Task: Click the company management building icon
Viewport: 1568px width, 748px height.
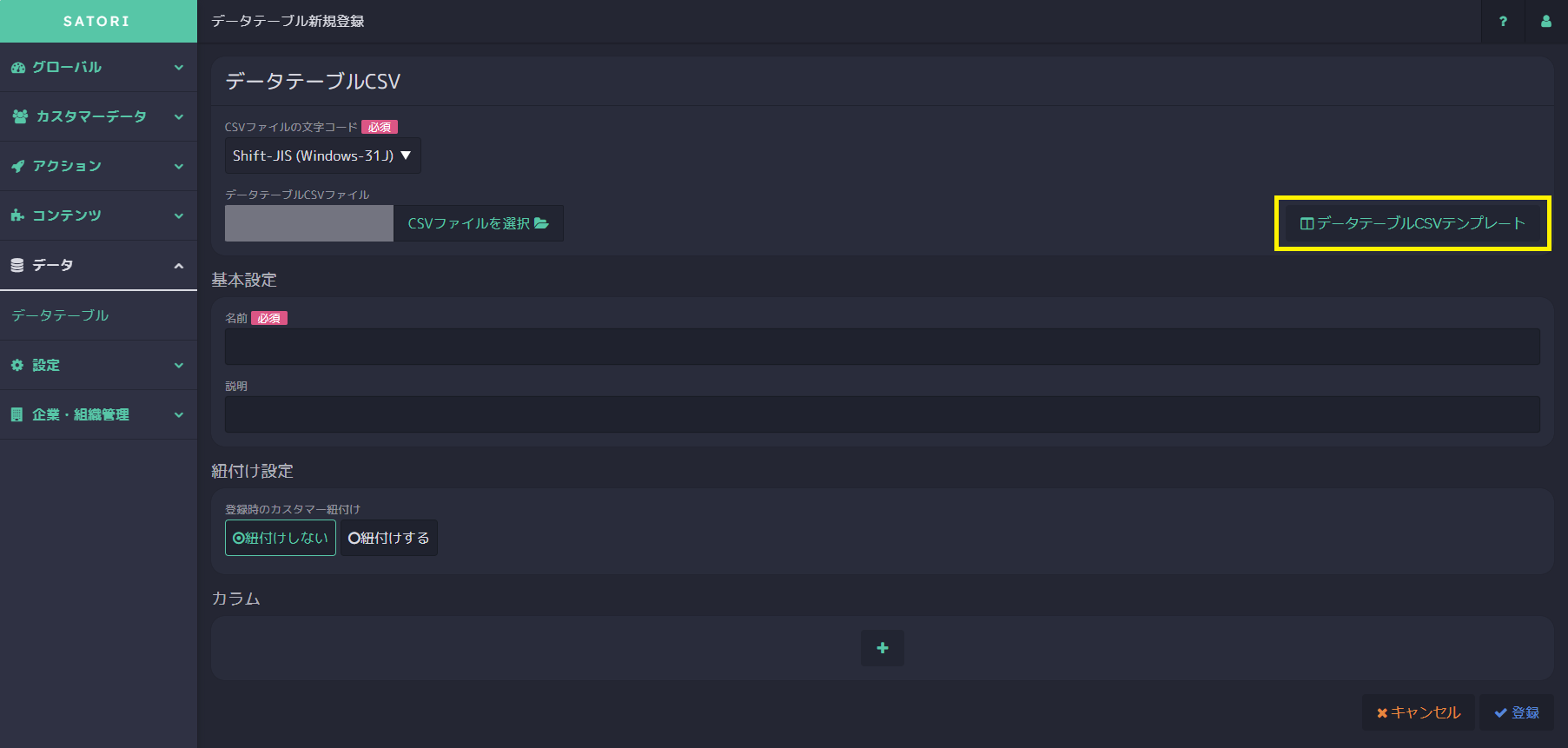Action: (17, 414)
